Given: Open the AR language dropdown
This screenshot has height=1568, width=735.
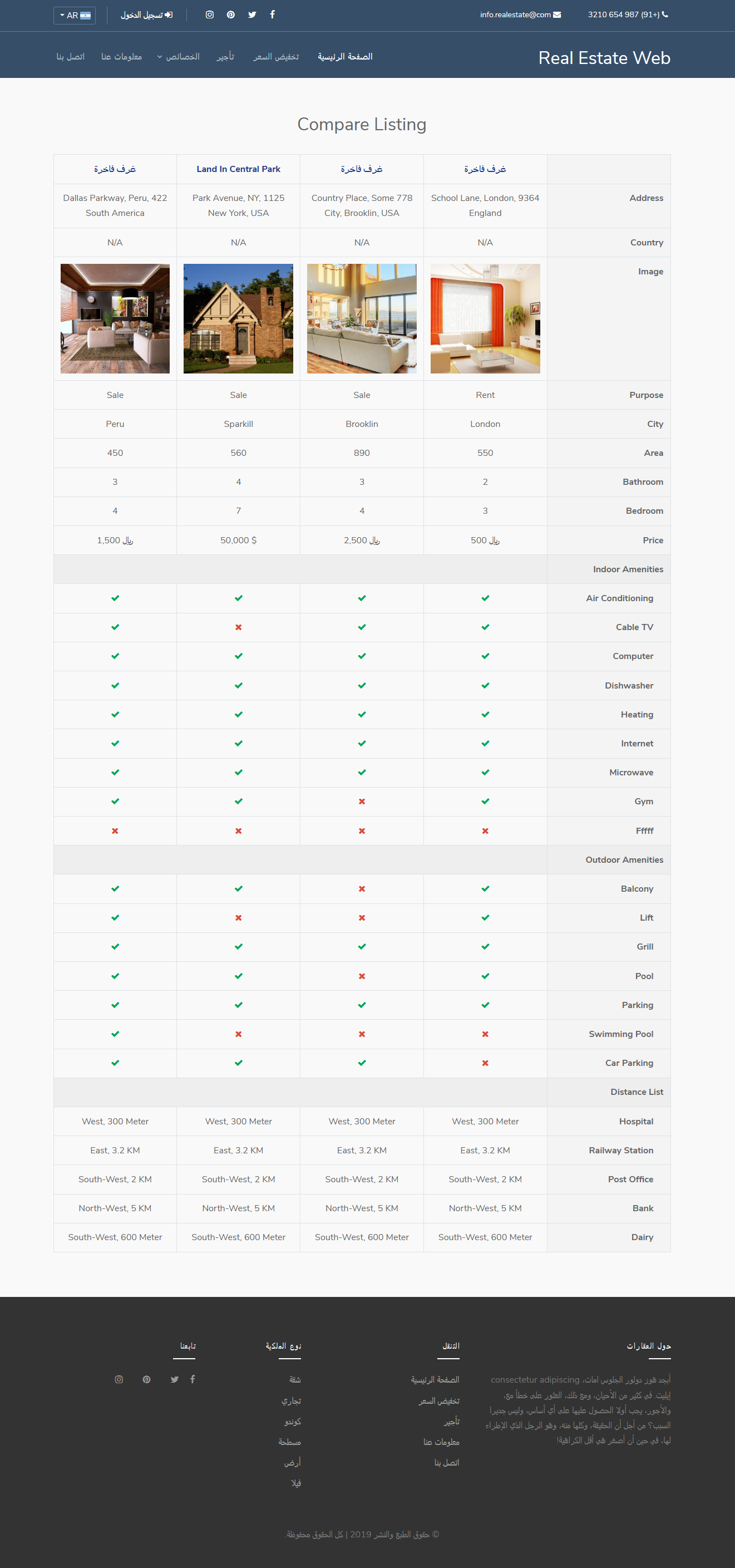Looking at the screenshot, I should (74, 15).
